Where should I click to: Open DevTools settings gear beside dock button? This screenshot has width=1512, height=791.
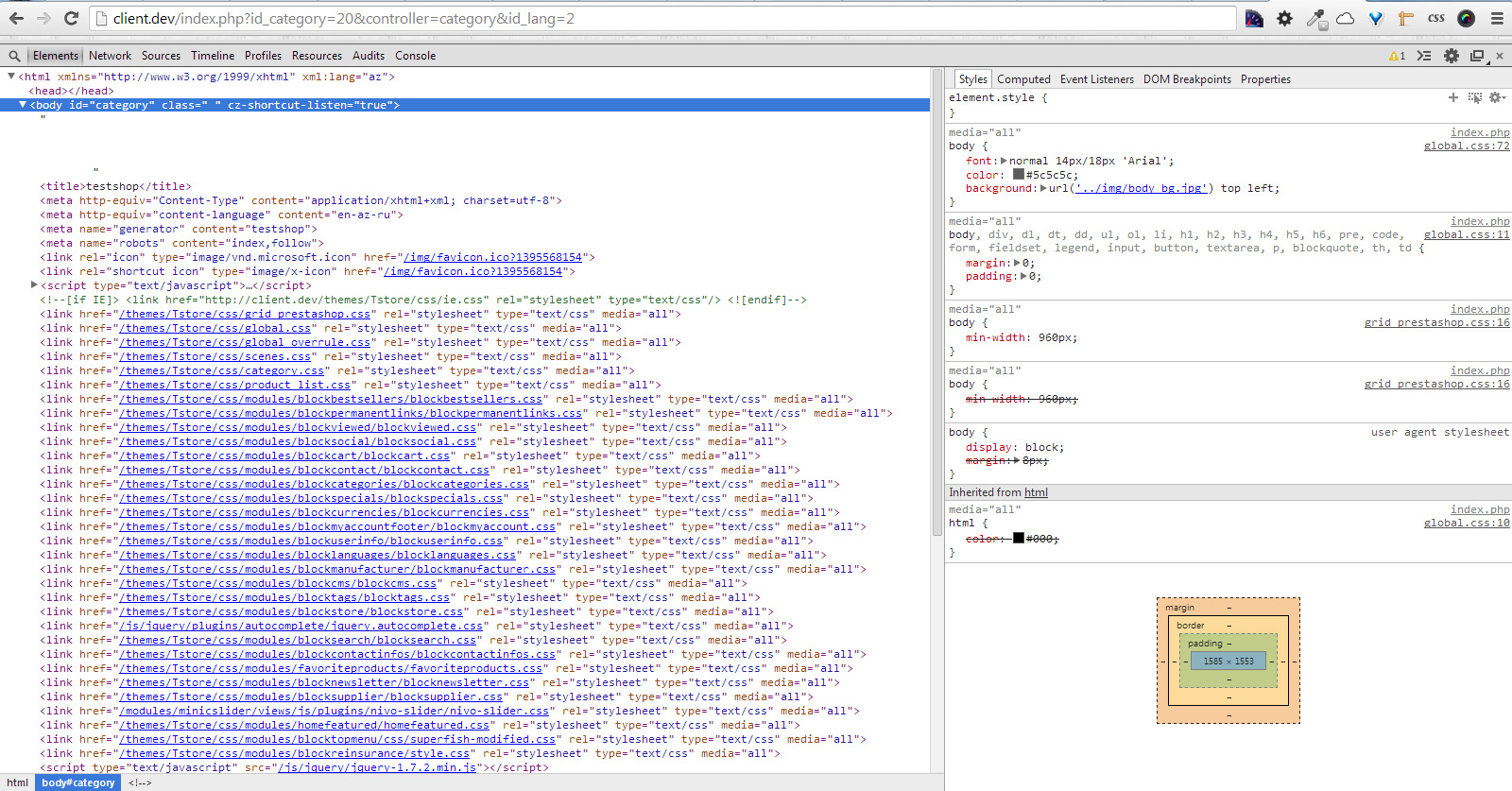(x=1452, y=56)
